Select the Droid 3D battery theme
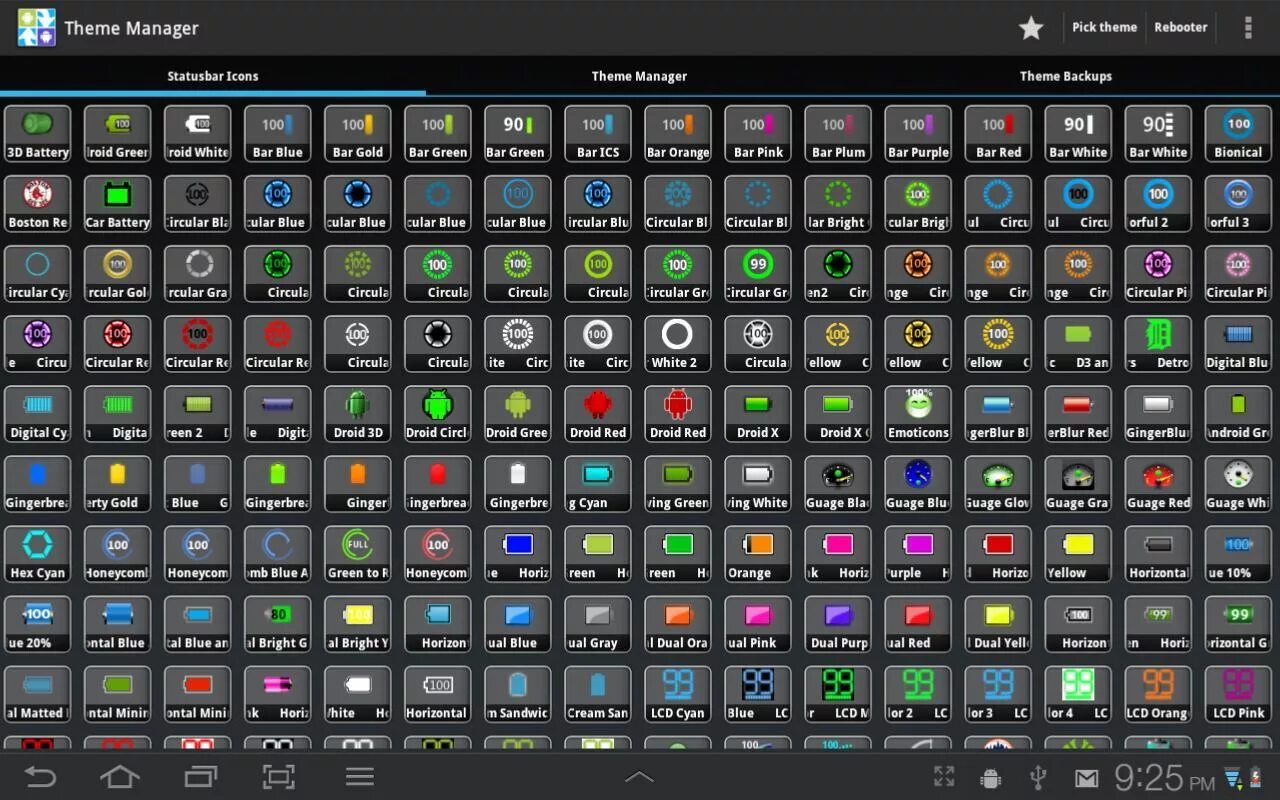 tap(358, 414)
